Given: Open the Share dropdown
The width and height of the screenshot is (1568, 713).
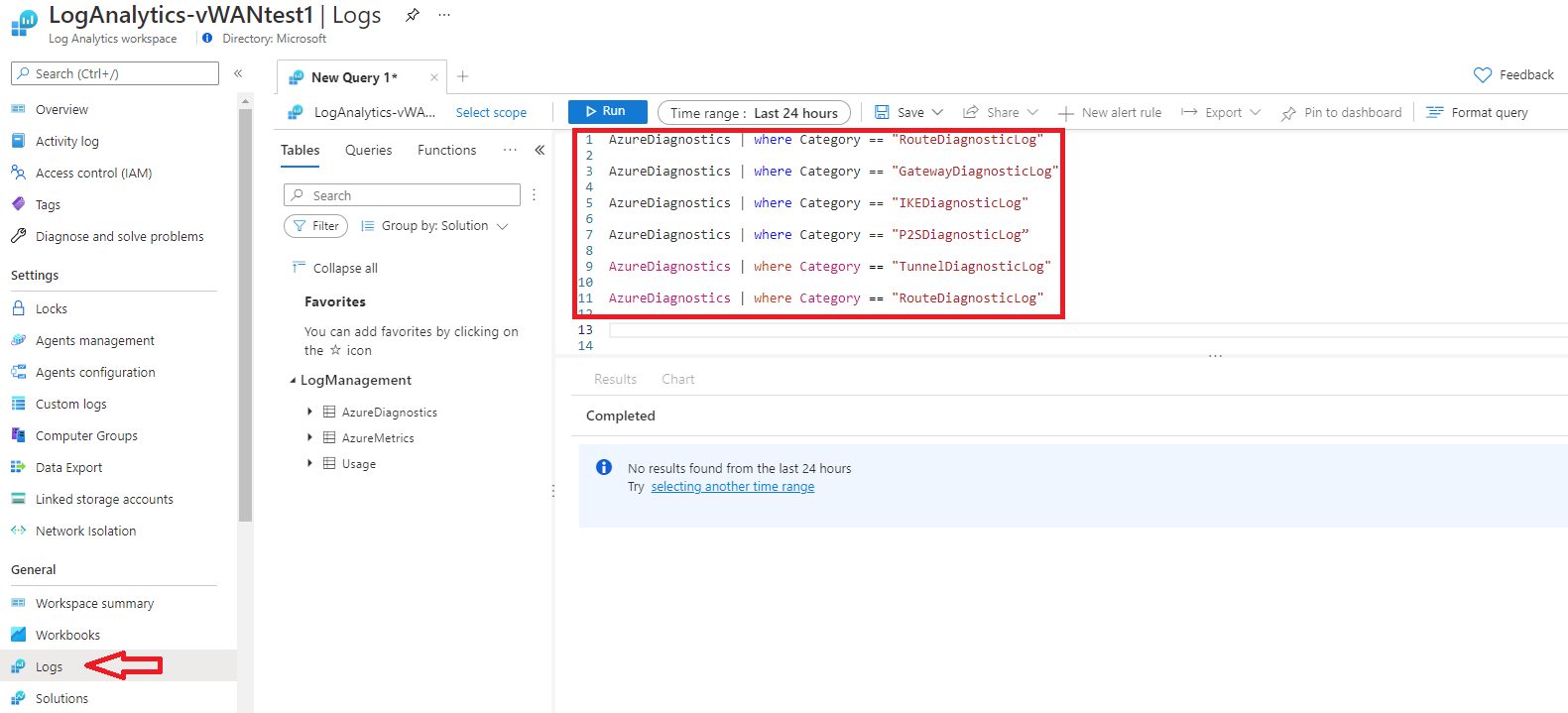Looking at the screenshot, I should [1001, 112].
